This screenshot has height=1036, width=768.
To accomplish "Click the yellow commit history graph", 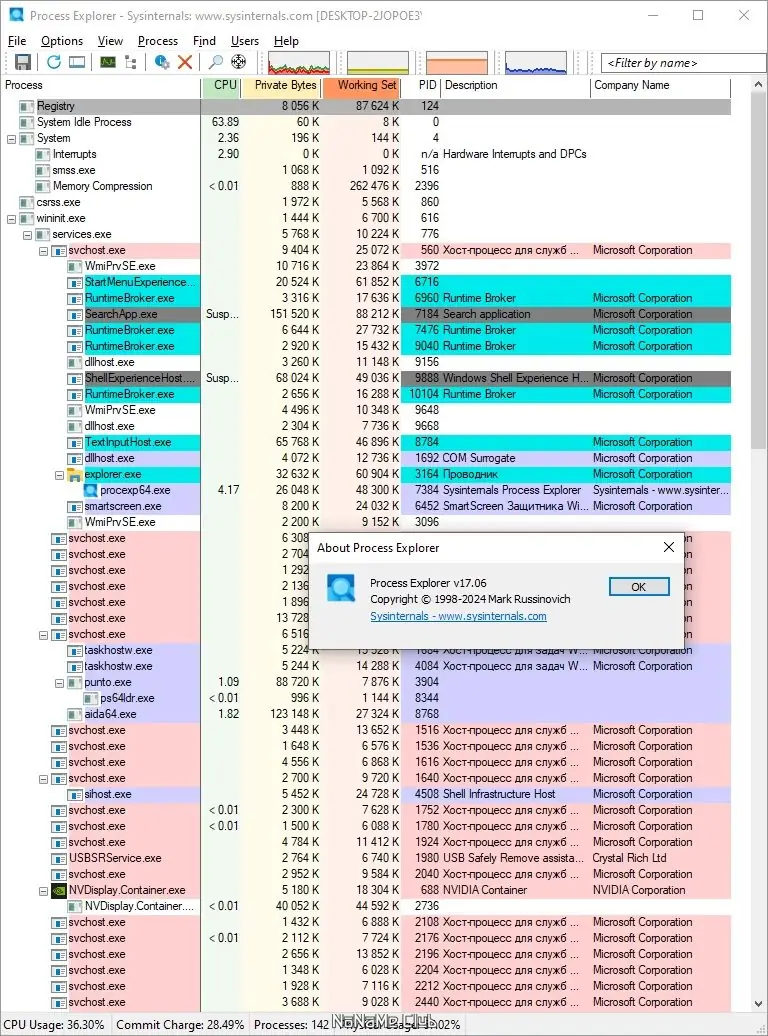I will coord(378,63).
